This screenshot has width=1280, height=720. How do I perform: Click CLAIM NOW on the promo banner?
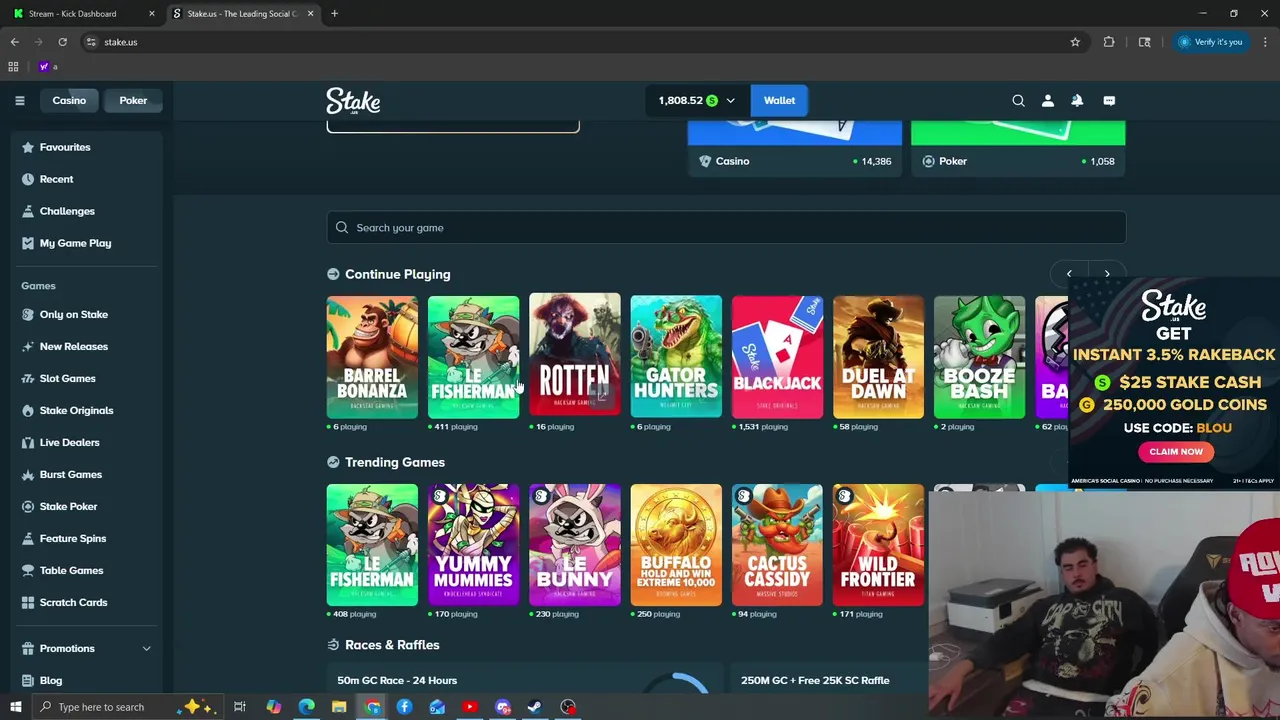coord(1176,452)
